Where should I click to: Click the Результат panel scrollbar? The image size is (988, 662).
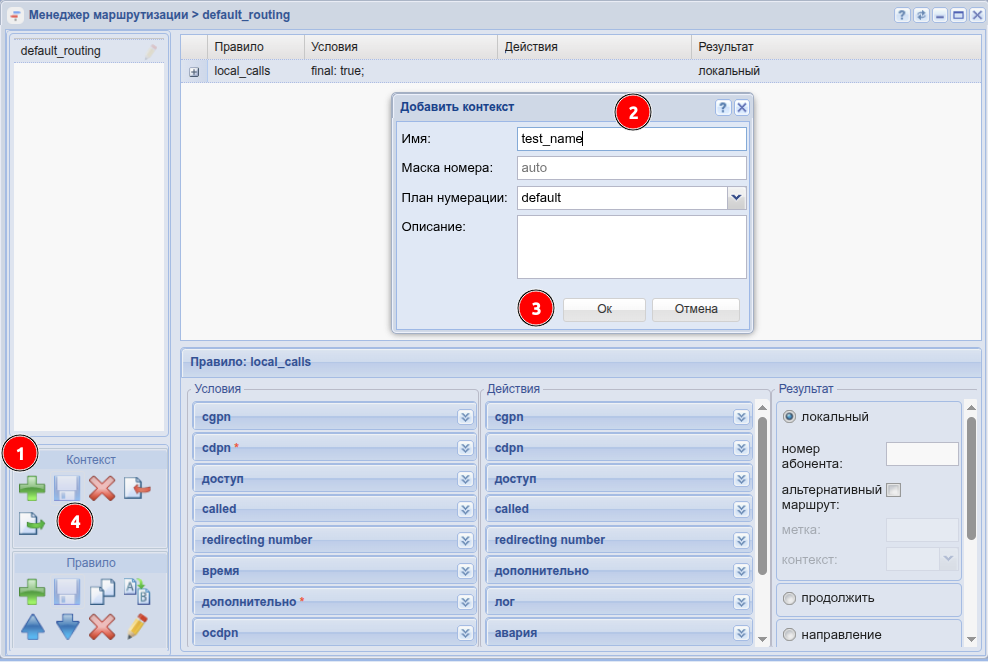pyautogui.click(x=971, y=479)
